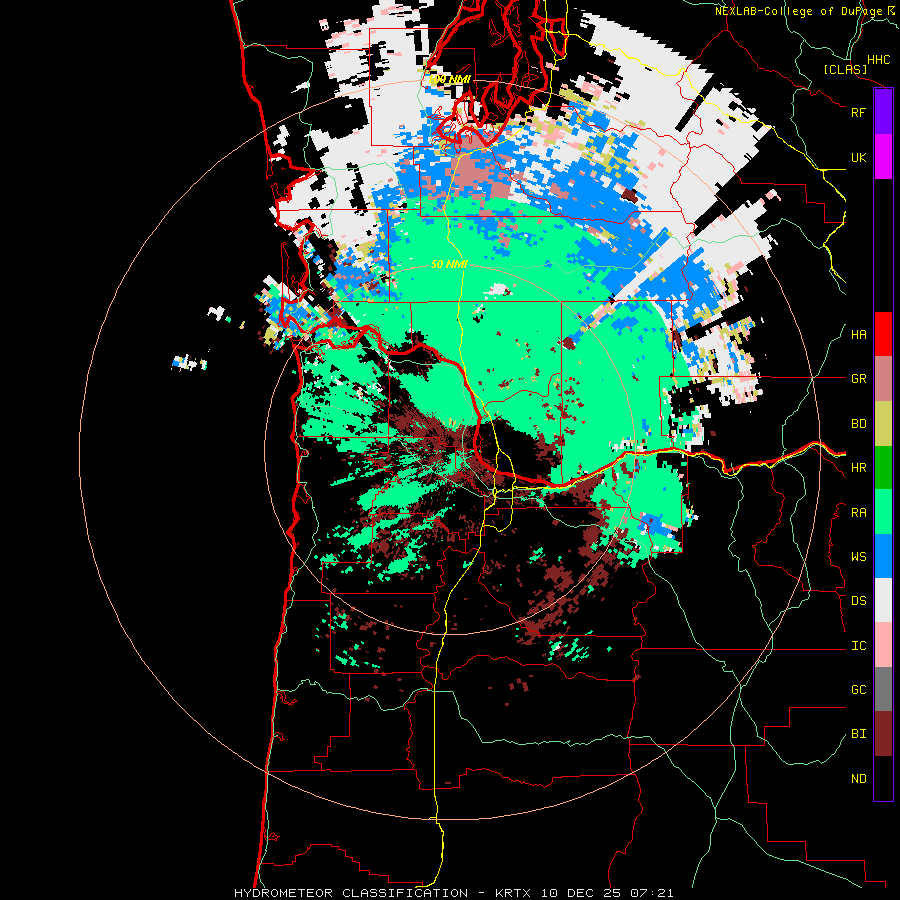
Task: Click the 07:21 time stamp
Action: 651,893
